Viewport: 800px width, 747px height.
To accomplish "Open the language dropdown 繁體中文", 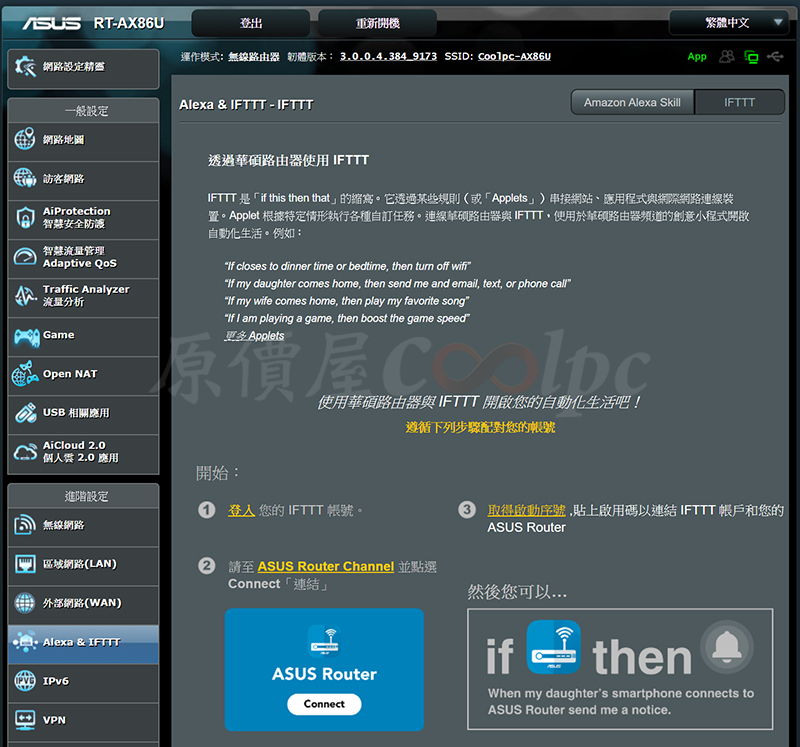I will pyautogui.click(x=729, y=22).
